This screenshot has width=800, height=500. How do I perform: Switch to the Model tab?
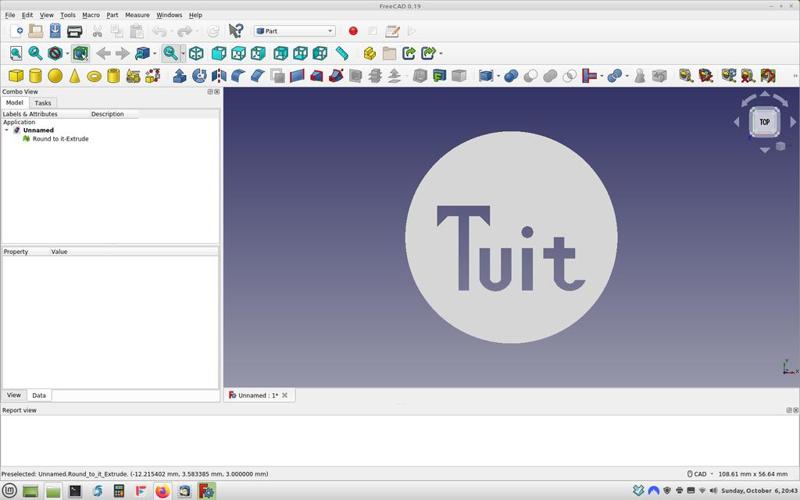click(x=14, y=103)
